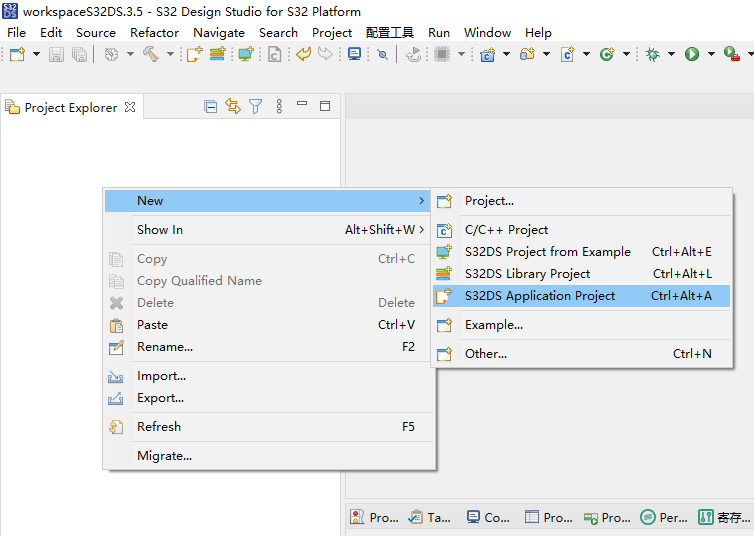Click toolbar S32DS Project from Example icon

pyautogui.click(x=246, y=54)
